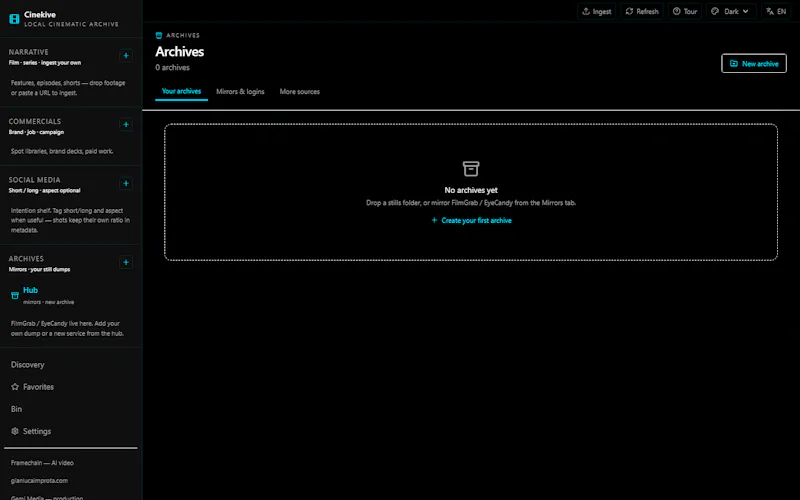Click the Refresh arrows icon
Image resolution: width=800 pixels, height=500 pixels.
(x=630, y=11)
